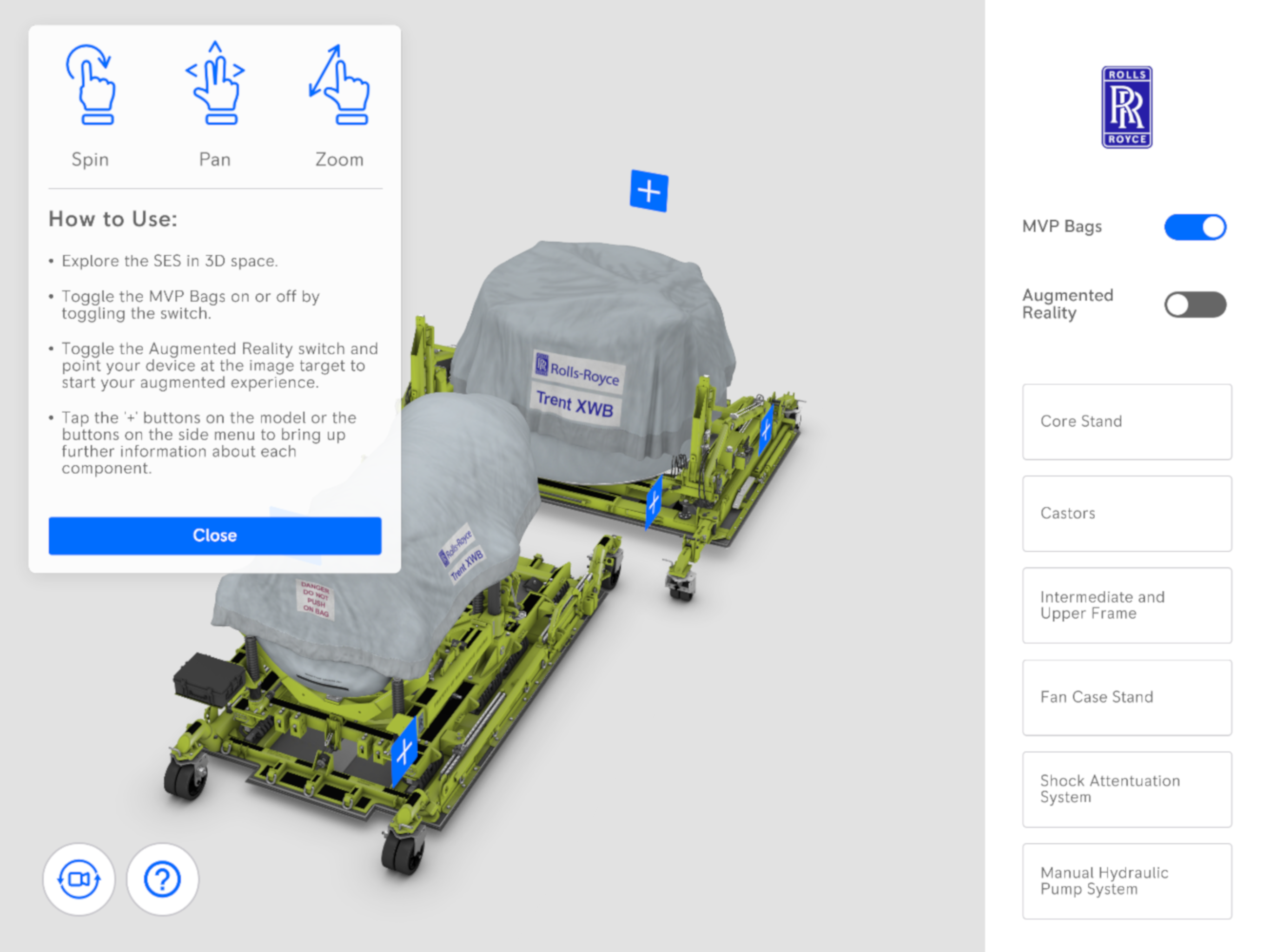Select Fan Case Stand

(1126, 697)
